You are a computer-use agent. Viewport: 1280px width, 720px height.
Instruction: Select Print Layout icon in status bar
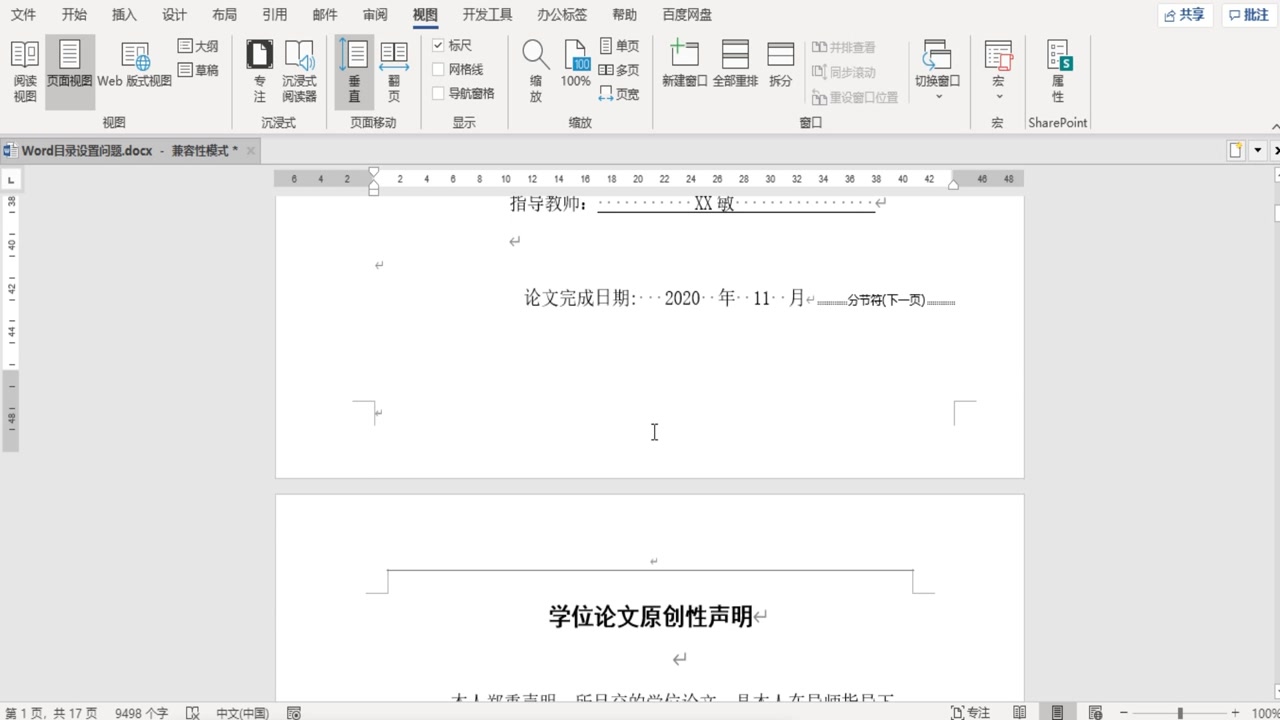[1057, 713]
